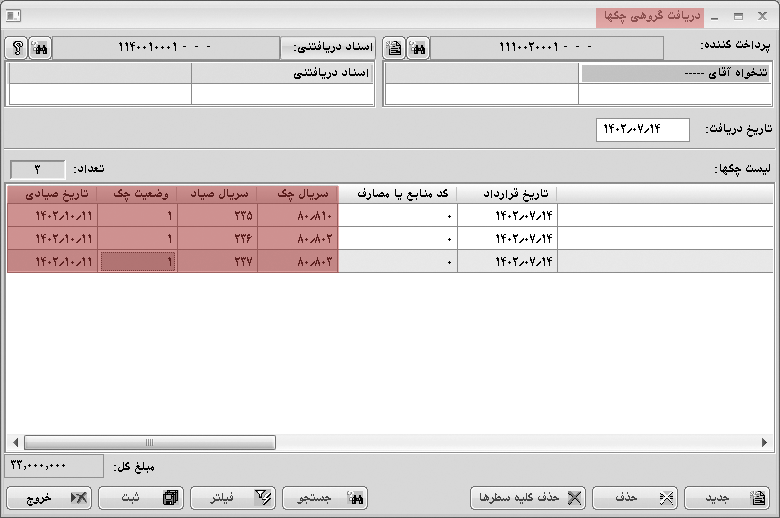Click حذف کلیه سطرها to delete all rows
This screenshot has width=780, height=518.
pos(527,497)
